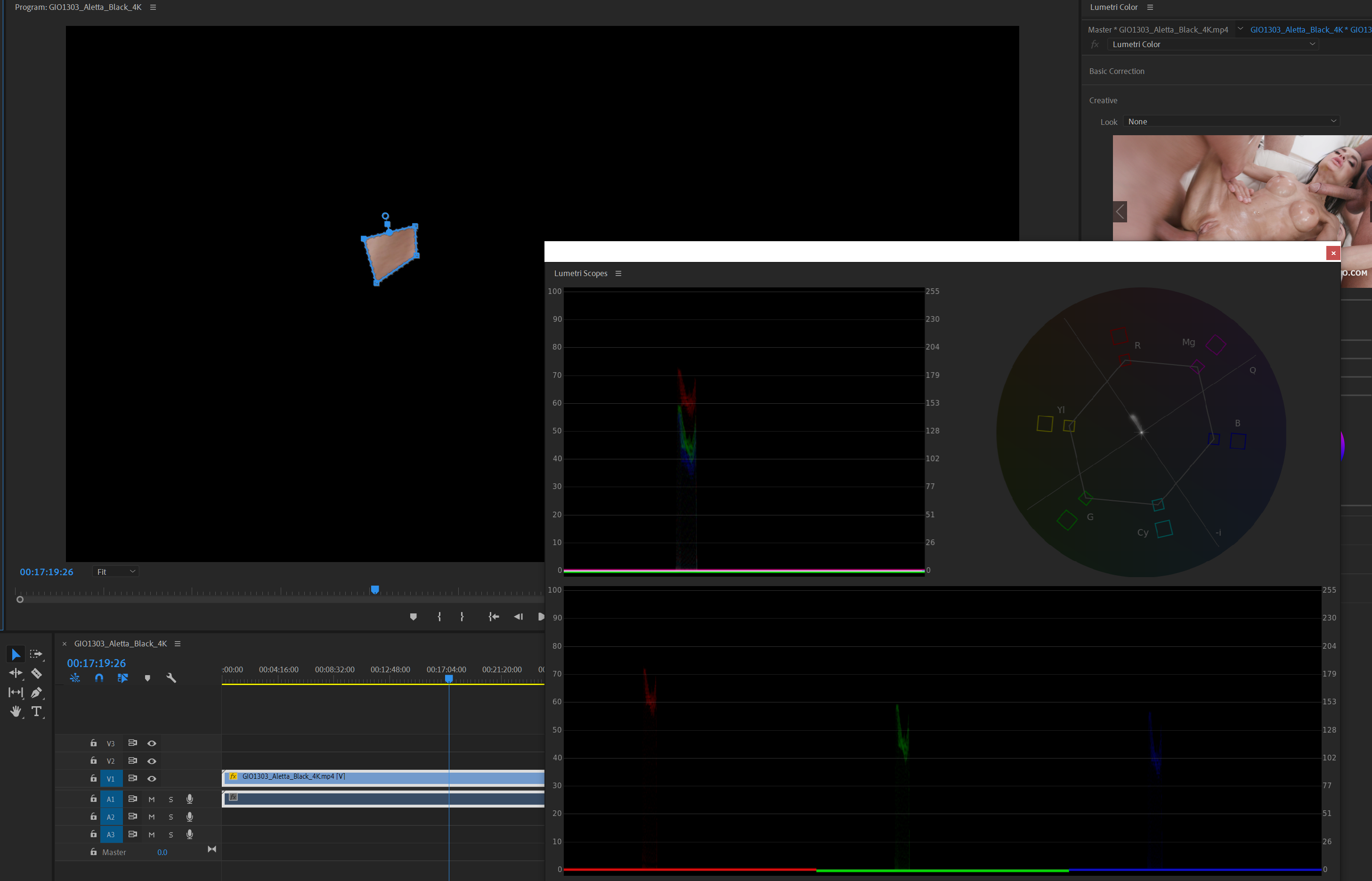1372x881 pixels.
Task: Solo audio track A2
Action: pos(170,817)
